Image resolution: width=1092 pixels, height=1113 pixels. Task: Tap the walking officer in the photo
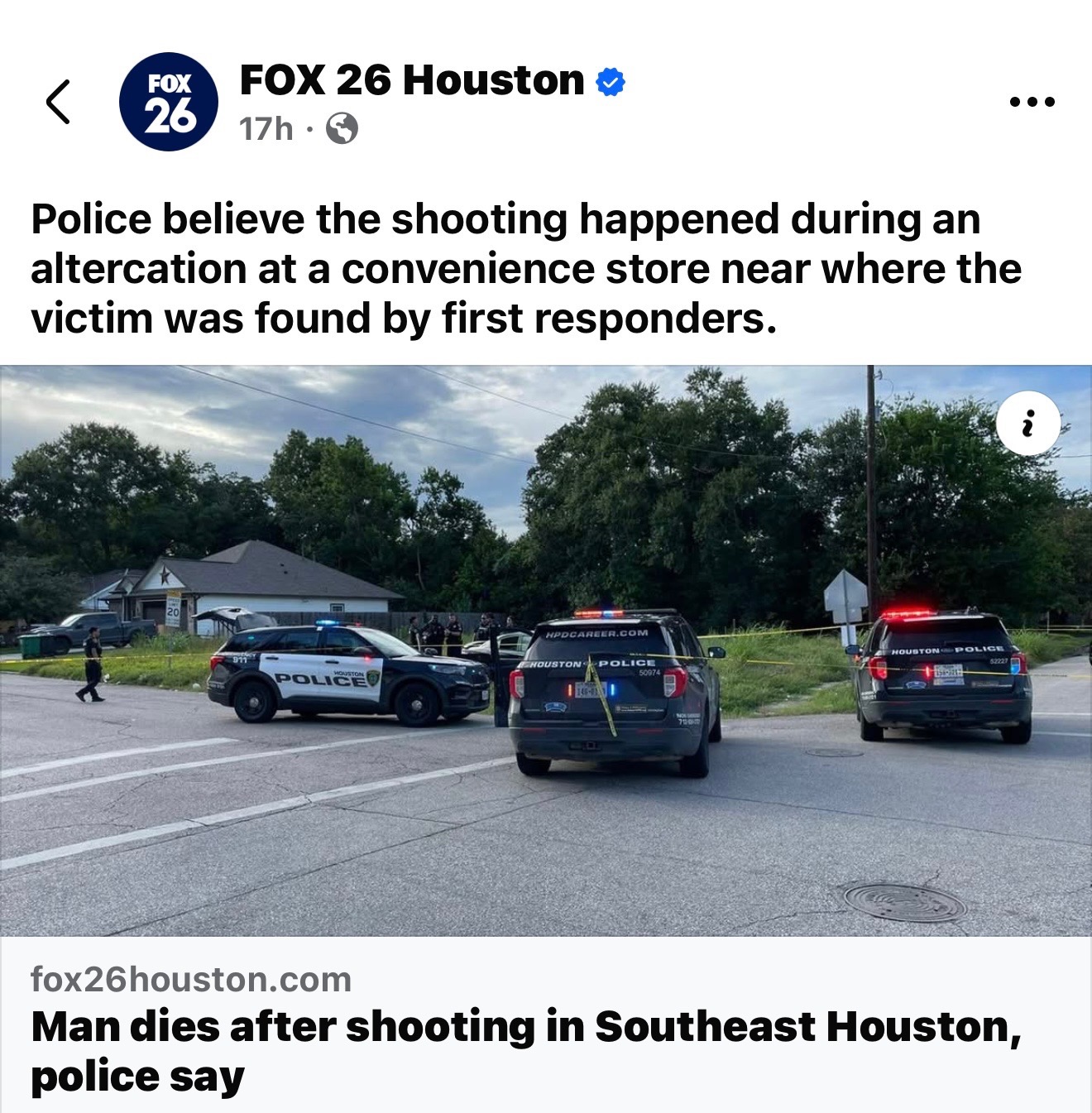pos(91,664)
